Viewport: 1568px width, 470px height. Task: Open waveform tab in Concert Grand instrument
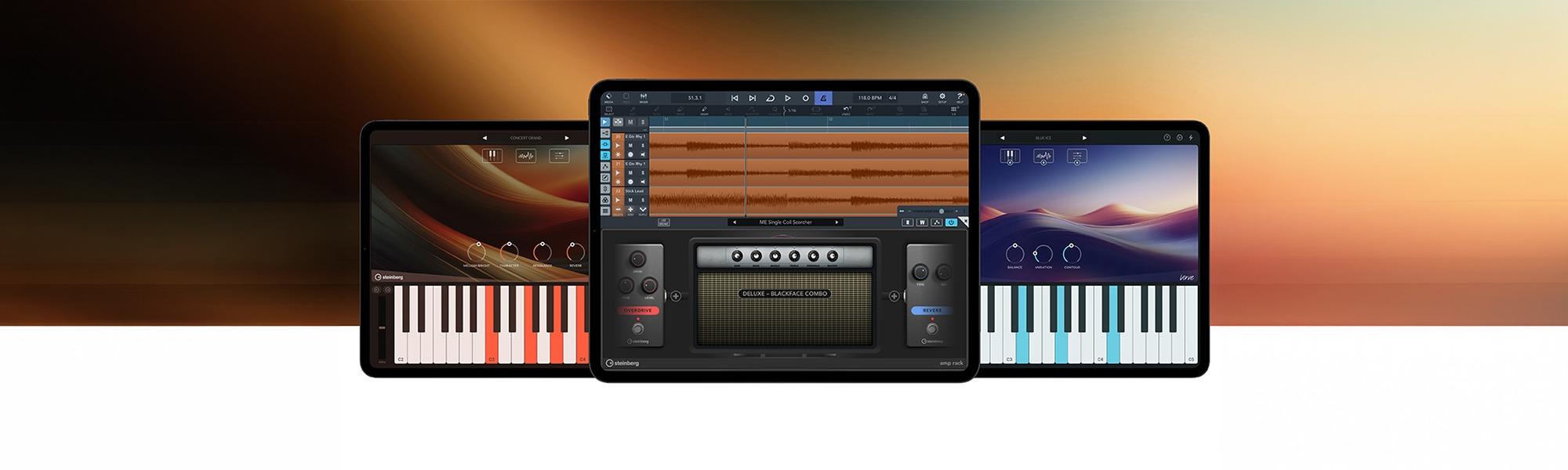525,156
